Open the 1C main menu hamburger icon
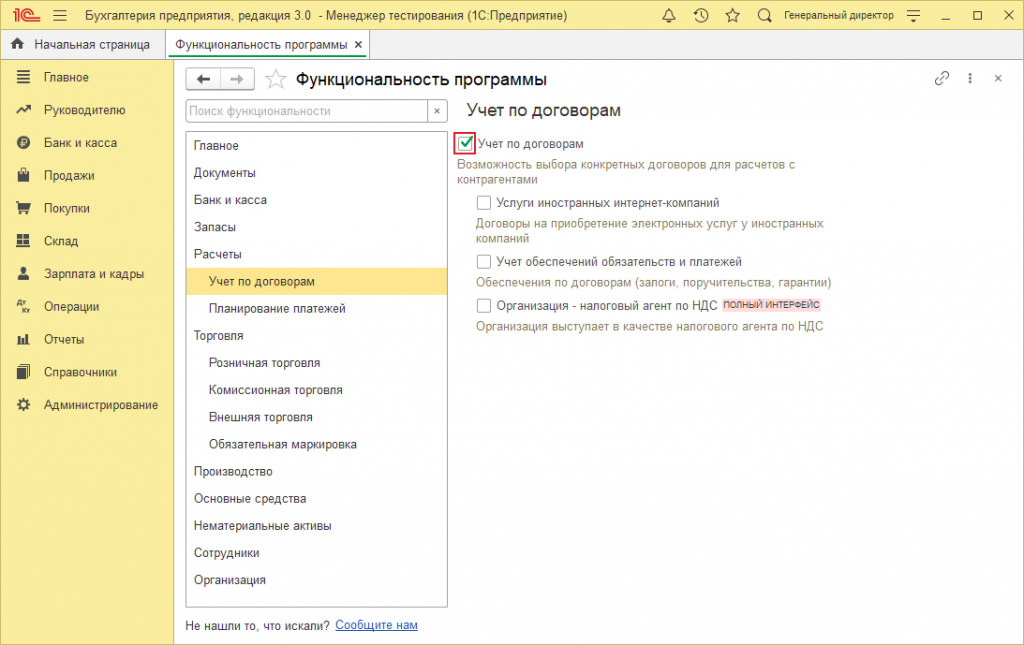1024x645 pixels. (x=60, y=15)
